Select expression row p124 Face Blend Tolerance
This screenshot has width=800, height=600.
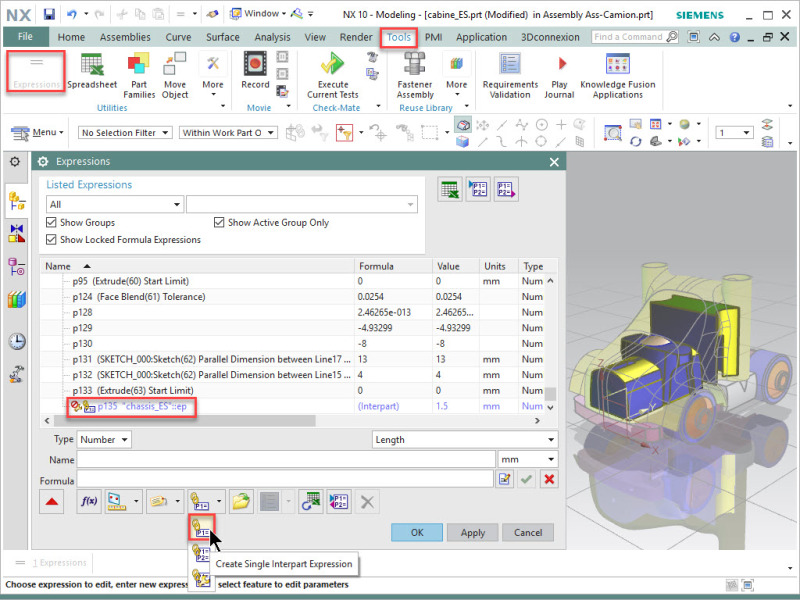coord(292,296)
